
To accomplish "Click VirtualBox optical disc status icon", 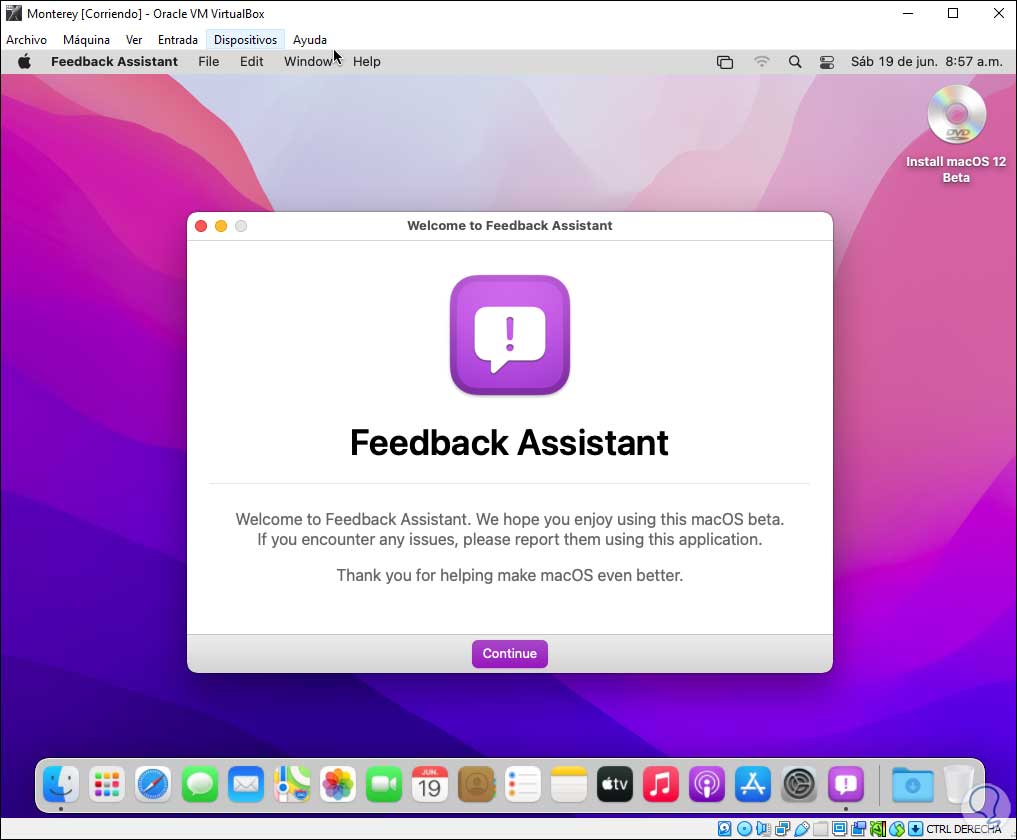I will 745,828.
